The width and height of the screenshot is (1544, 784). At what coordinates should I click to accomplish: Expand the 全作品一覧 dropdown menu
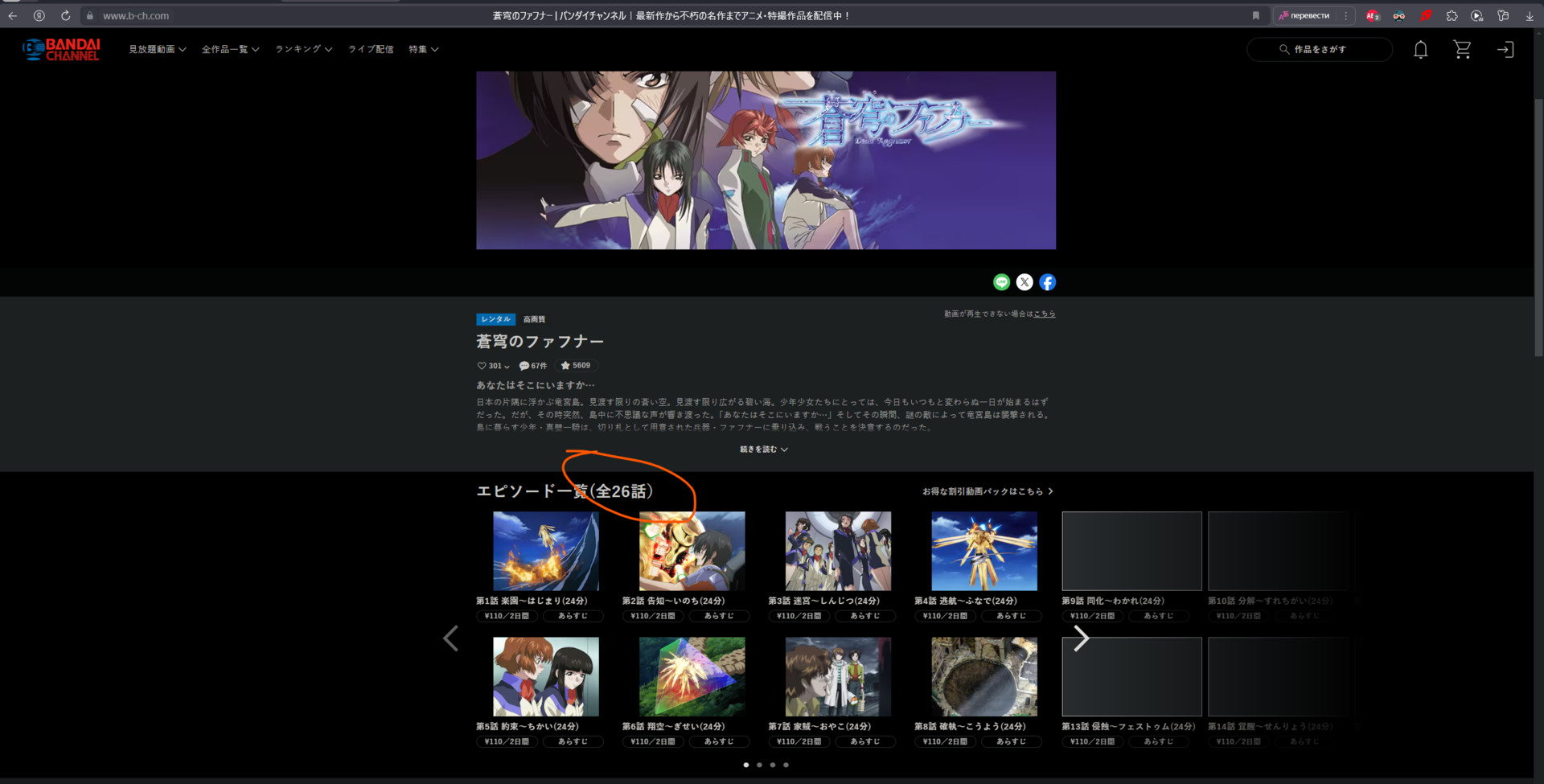(x=230, y=50)
